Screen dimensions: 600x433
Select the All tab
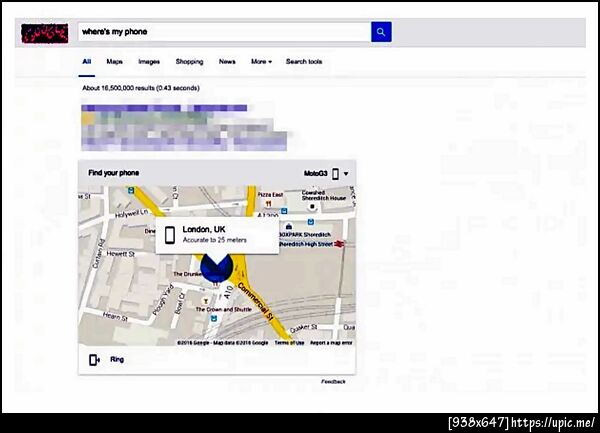[87, 62]
